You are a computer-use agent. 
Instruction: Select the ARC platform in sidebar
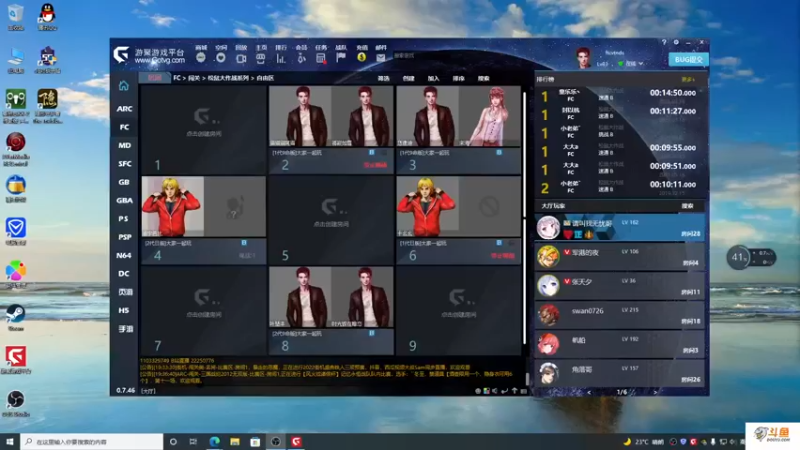(124, 109)
